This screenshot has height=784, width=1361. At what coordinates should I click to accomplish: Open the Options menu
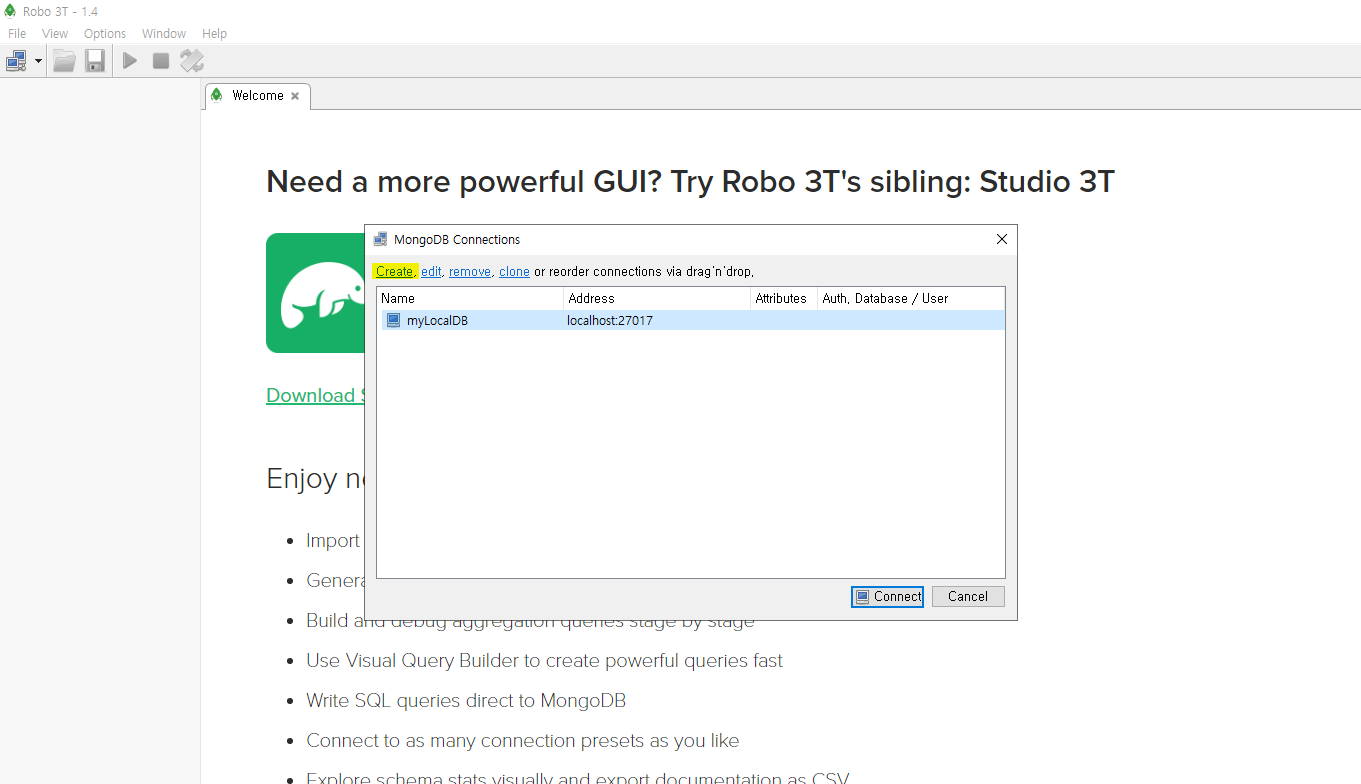105,33
